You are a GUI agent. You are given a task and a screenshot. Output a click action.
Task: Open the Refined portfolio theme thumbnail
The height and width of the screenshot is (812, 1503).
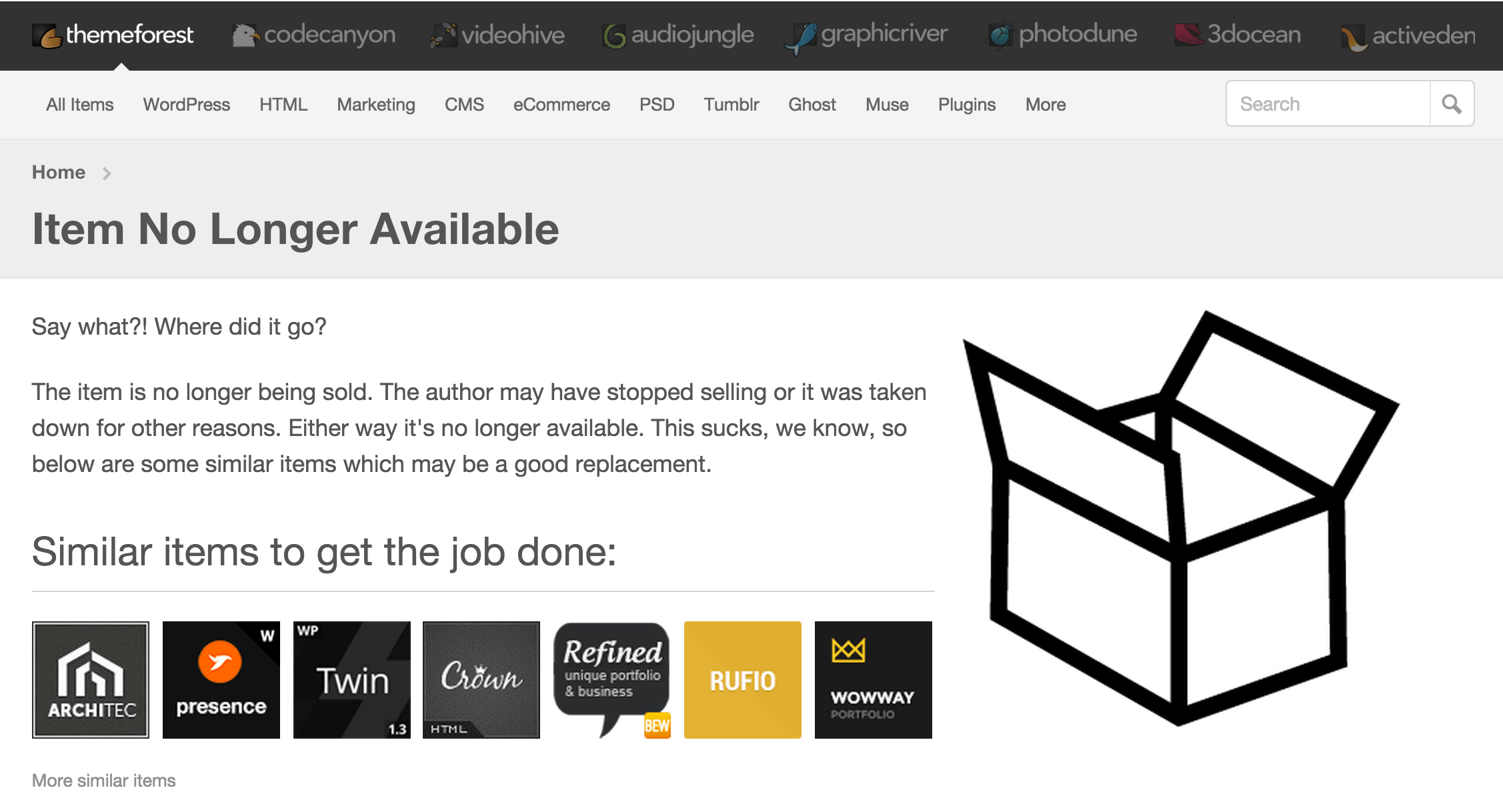click(612, 680)
